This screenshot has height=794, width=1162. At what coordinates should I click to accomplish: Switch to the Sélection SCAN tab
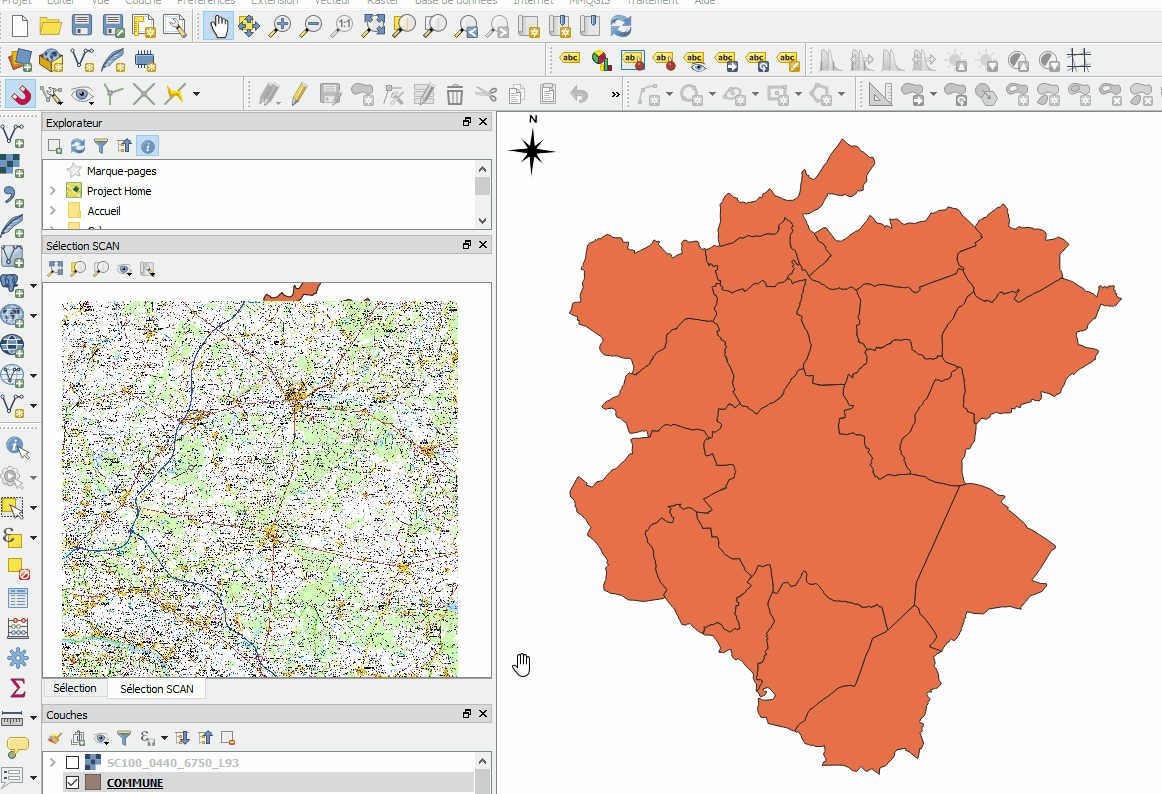tap(156, 689)
